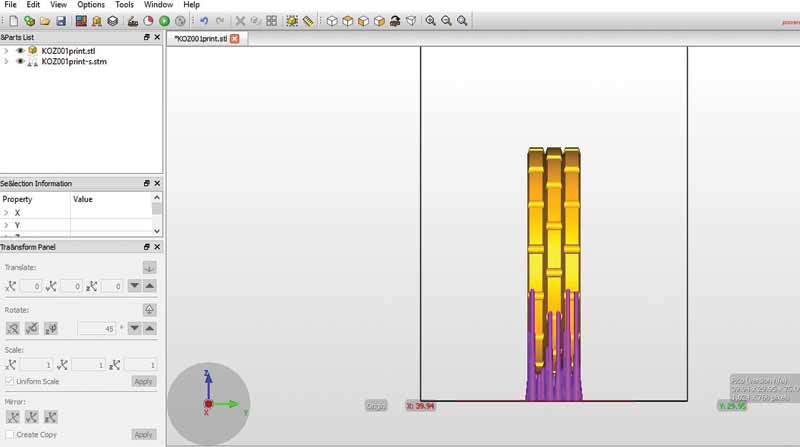Toggle the Uniform Scale checkbox
Viewport: 800px width, 447px height.
pyautogui.click(x=10, y=382)
